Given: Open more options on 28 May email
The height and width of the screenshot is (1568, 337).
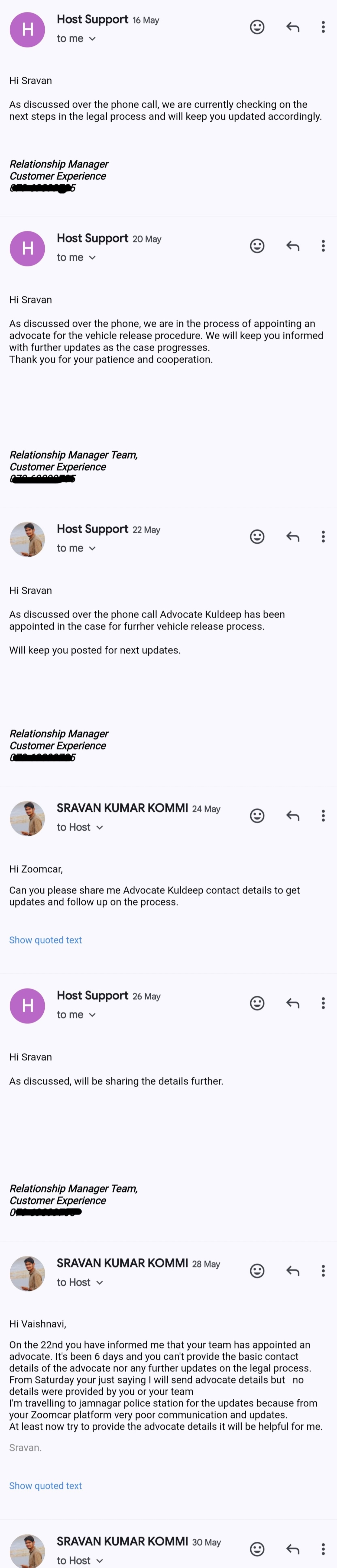Looking at the screenshot, I should (x=323, y=1271).
